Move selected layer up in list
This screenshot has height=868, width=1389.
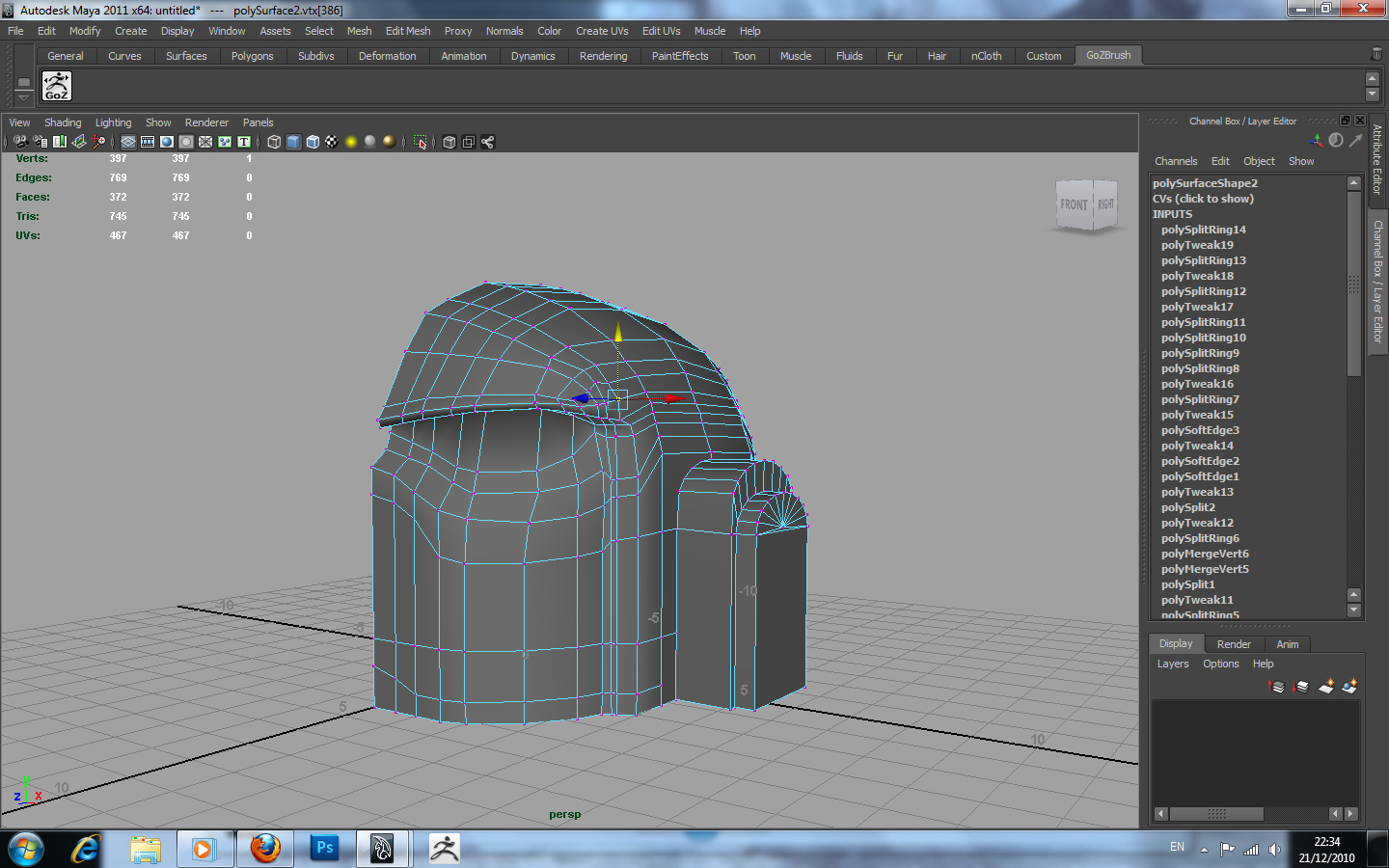tap(1277, 687)
